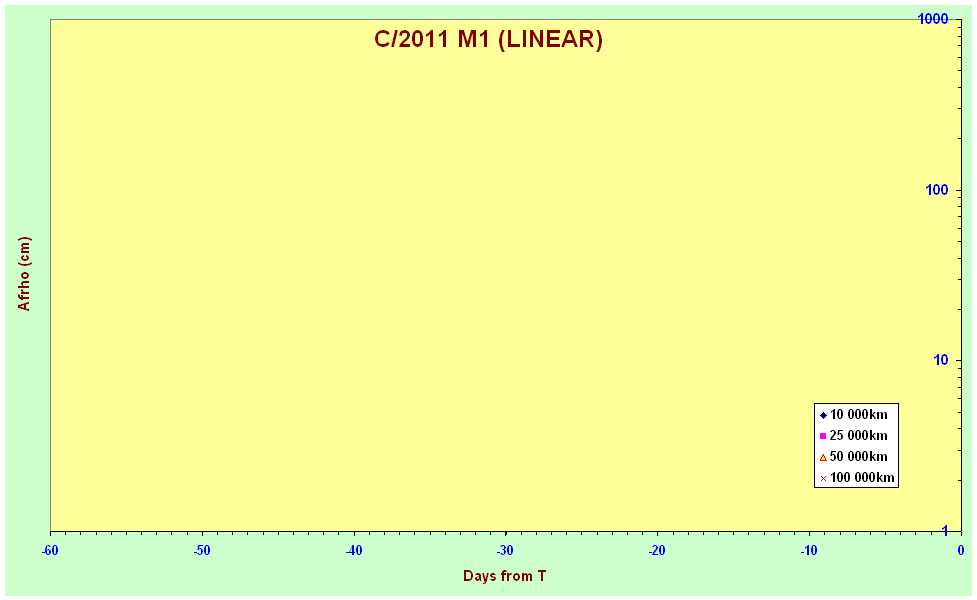Click the -30 x-axis tick label

(505, 550)
